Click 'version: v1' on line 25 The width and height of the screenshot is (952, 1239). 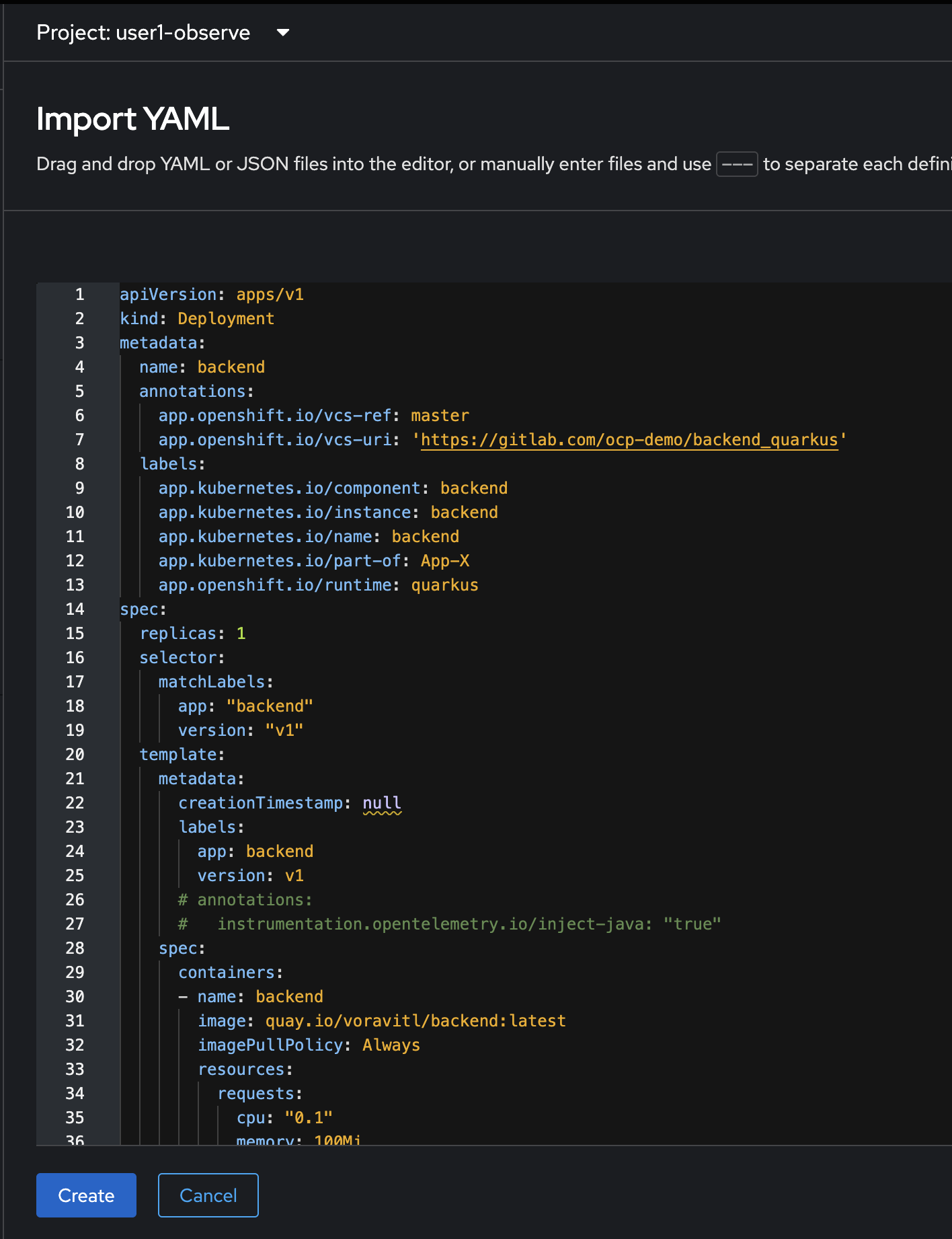point(251,876)
